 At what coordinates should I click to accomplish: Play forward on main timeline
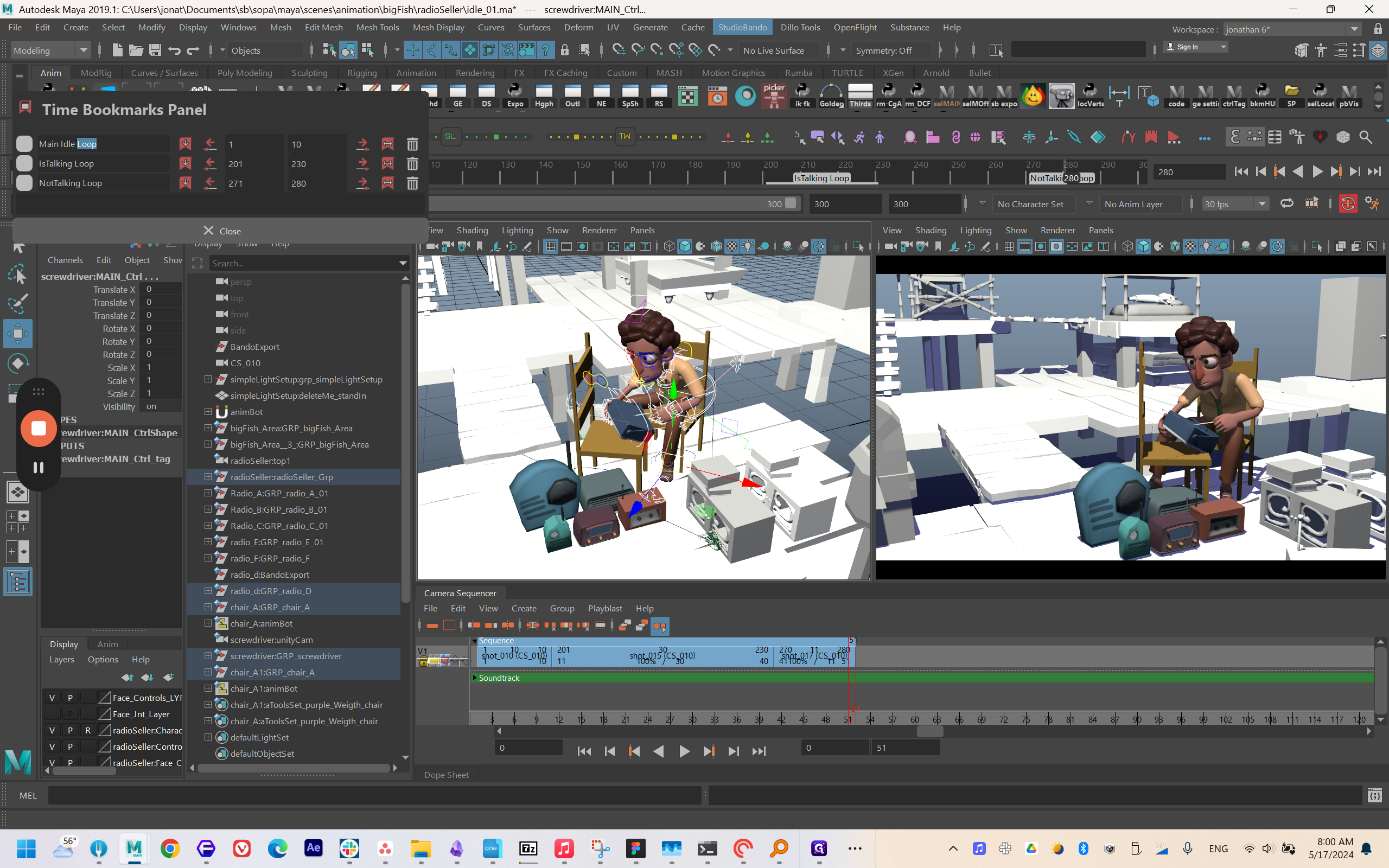click(1317, 171)
